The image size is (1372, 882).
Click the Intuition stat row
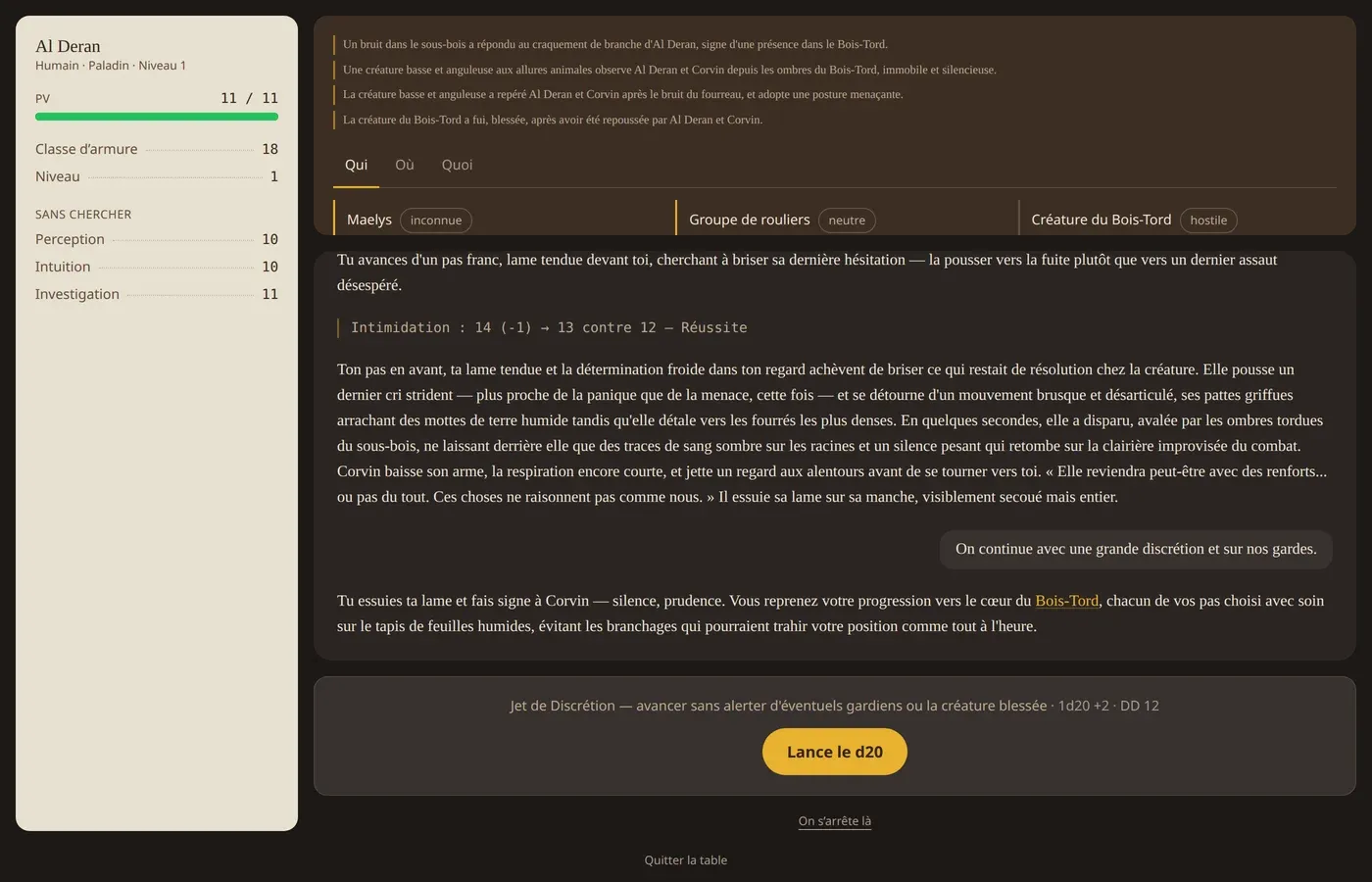[x=157, y=267]
